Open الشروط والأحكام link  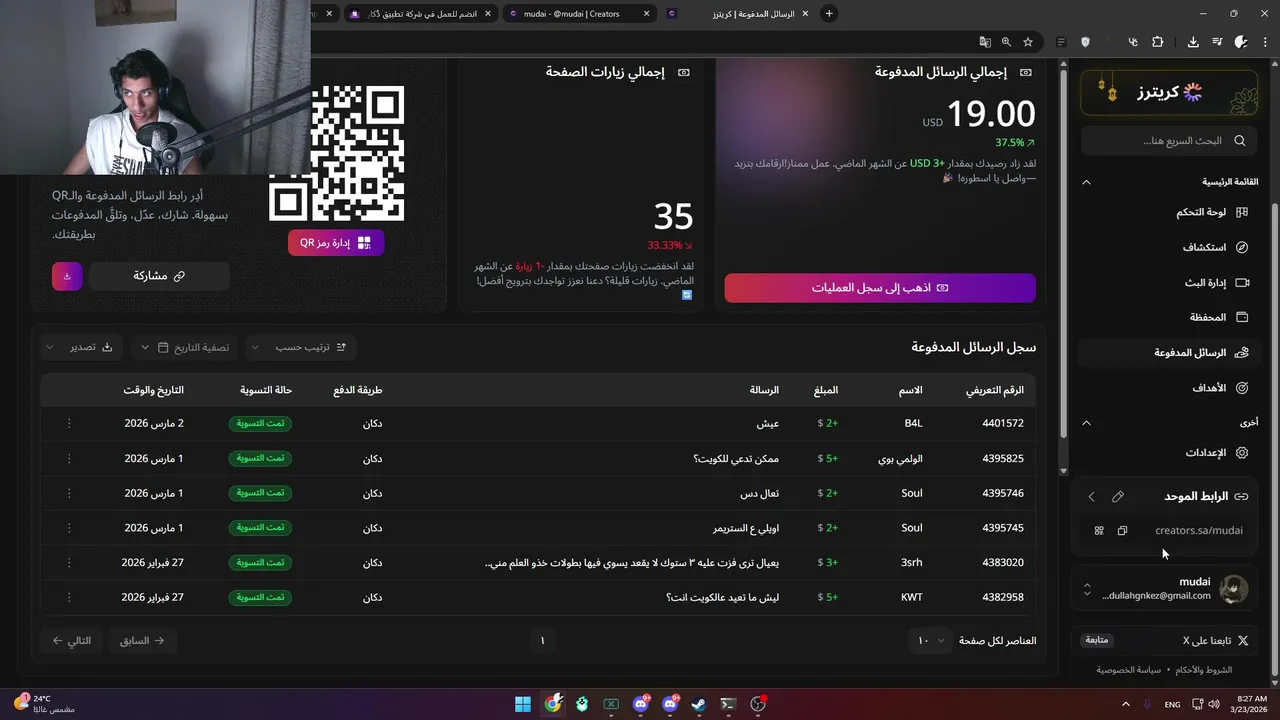pos(1204,670)
